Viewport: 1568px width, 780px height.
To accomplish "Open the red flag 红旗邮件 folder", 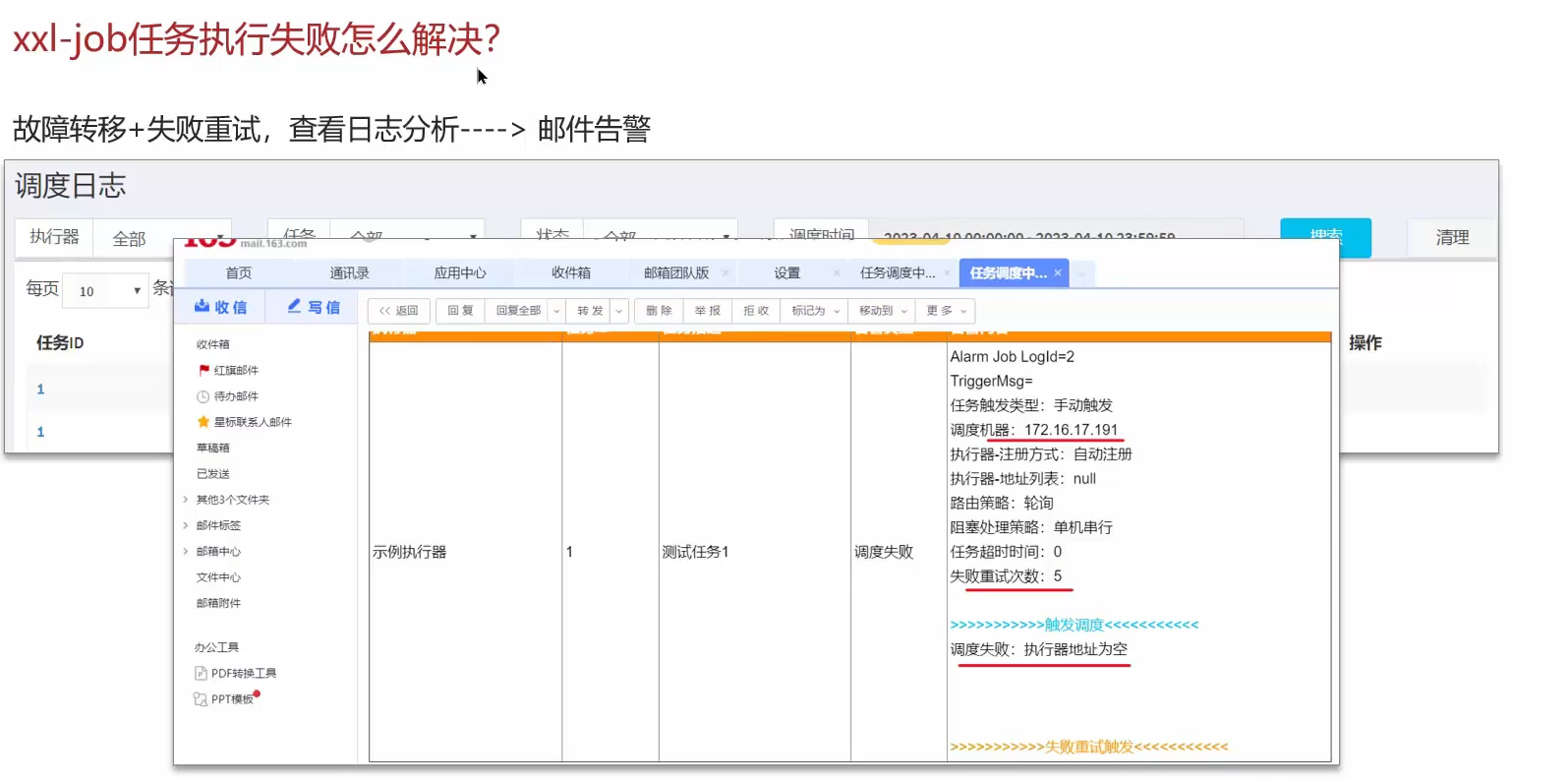I will pos(203,371).
